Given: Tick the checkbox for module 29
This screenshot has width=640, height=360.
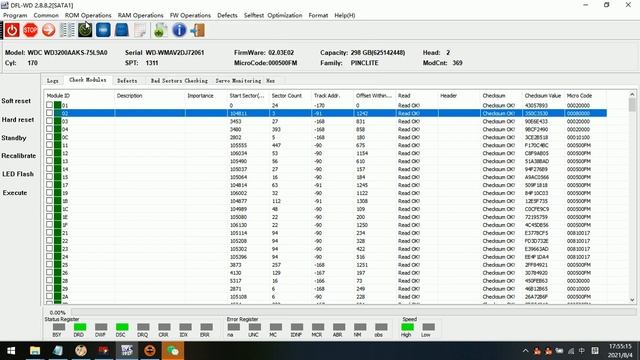Looking at the screenshot, I should click(x=49, y=288).
